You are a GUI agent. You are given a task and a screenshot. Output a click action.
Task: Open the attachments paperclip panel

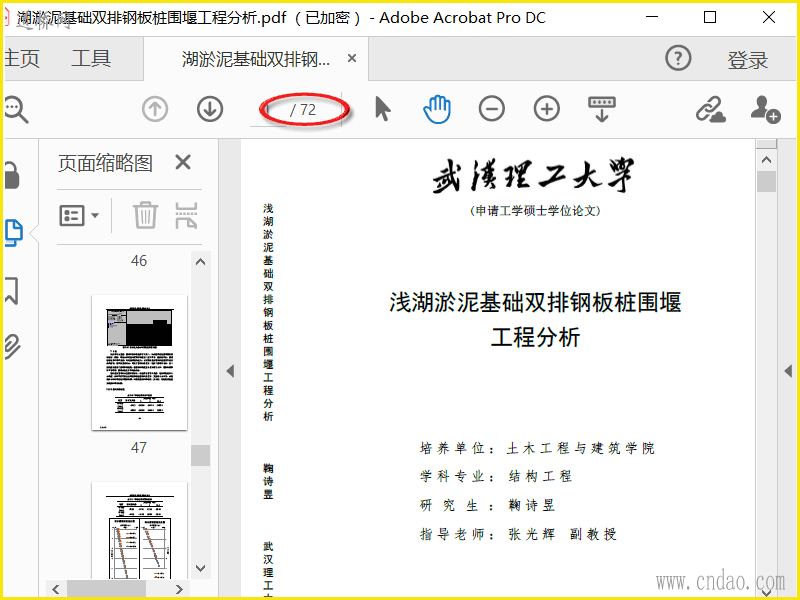tap(12, 347)
